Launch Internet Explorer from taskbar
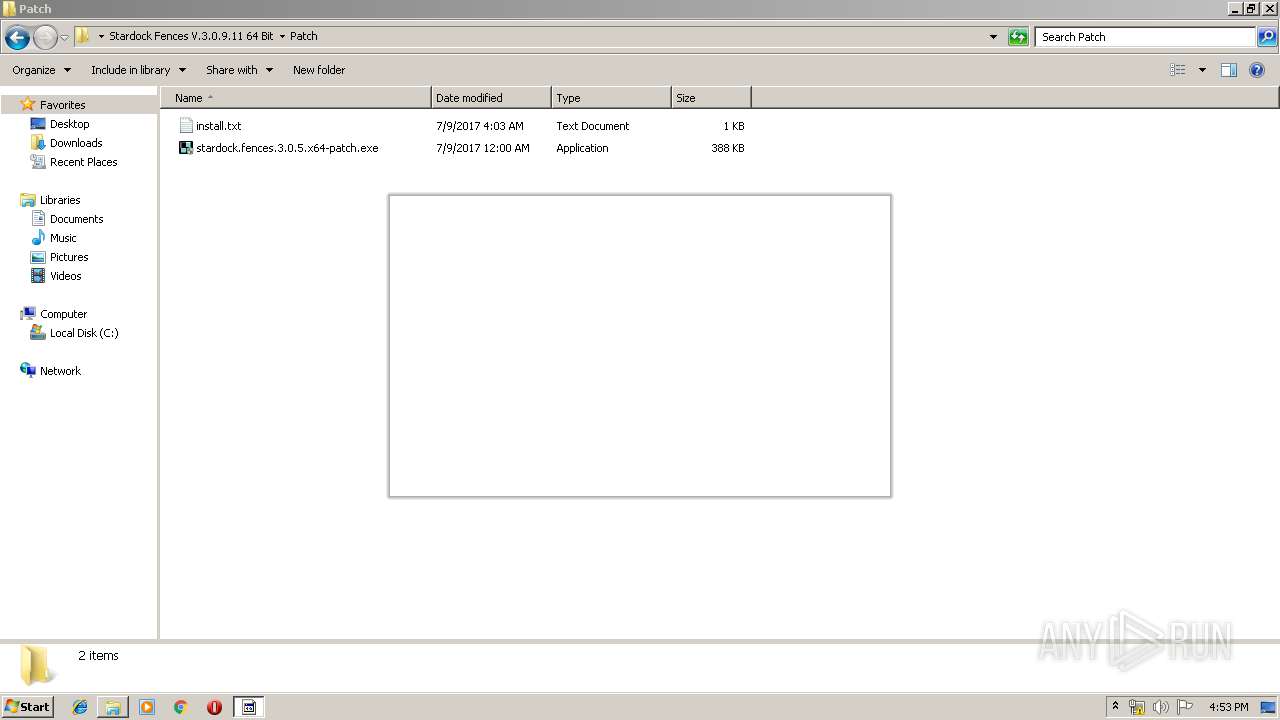 (80, 707)
